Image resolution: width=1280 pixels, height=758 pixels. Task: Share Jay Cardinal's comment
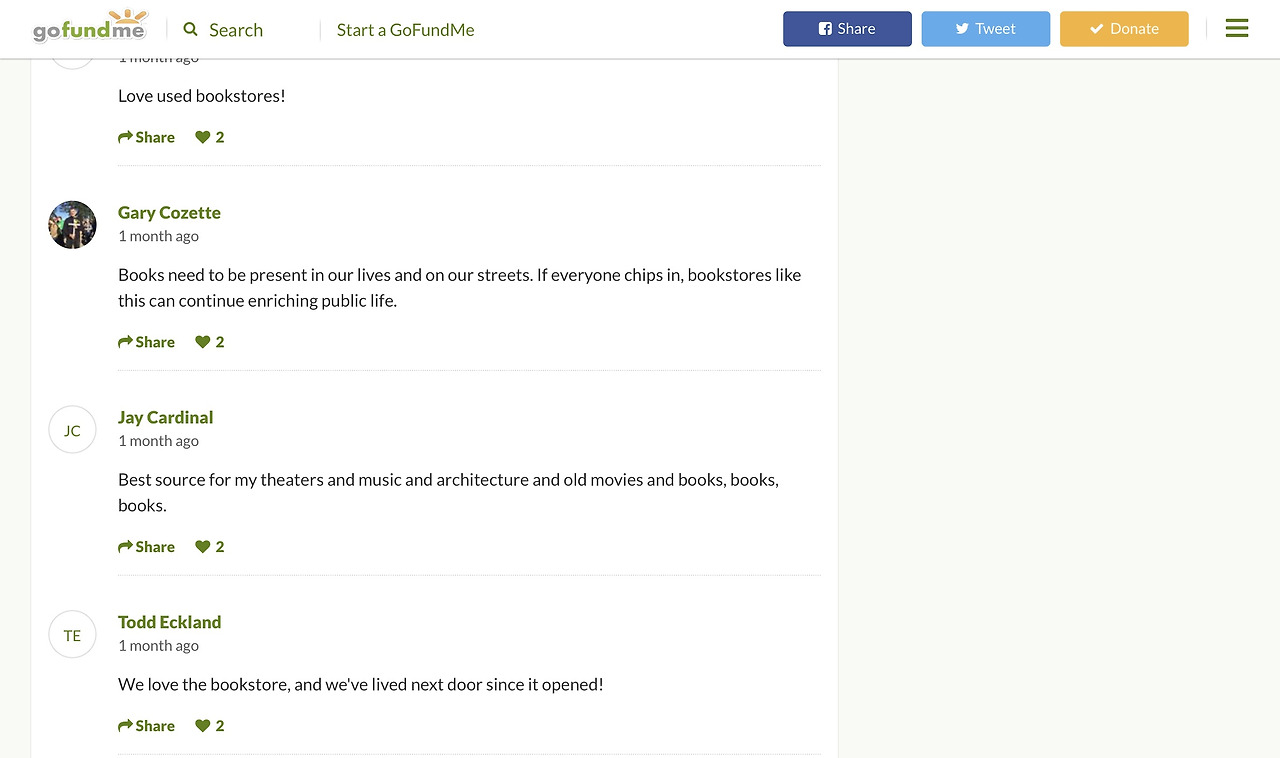pos(146,547)
